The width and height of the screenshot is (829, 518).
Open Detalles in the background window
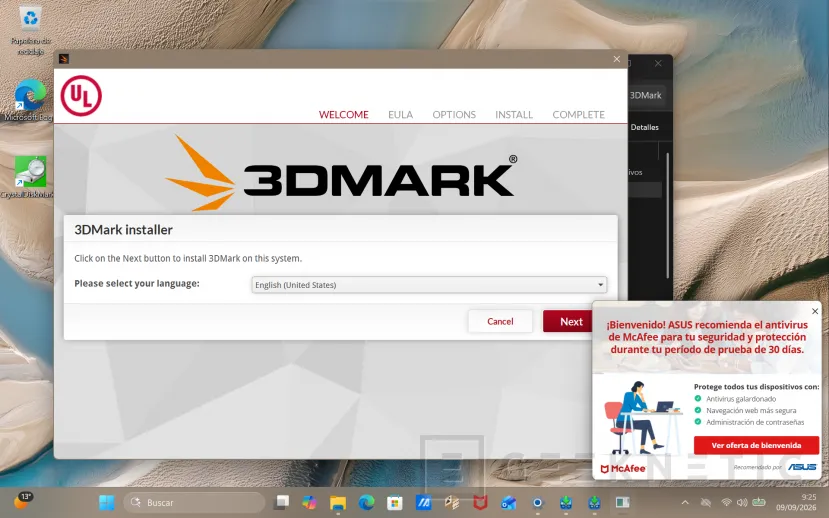coord(644,127)
